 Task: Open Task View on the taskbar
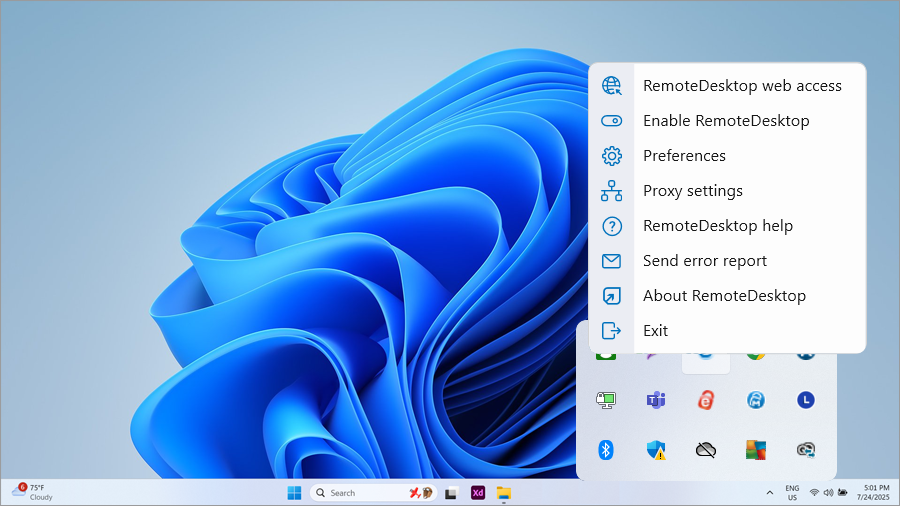[451, 493]
